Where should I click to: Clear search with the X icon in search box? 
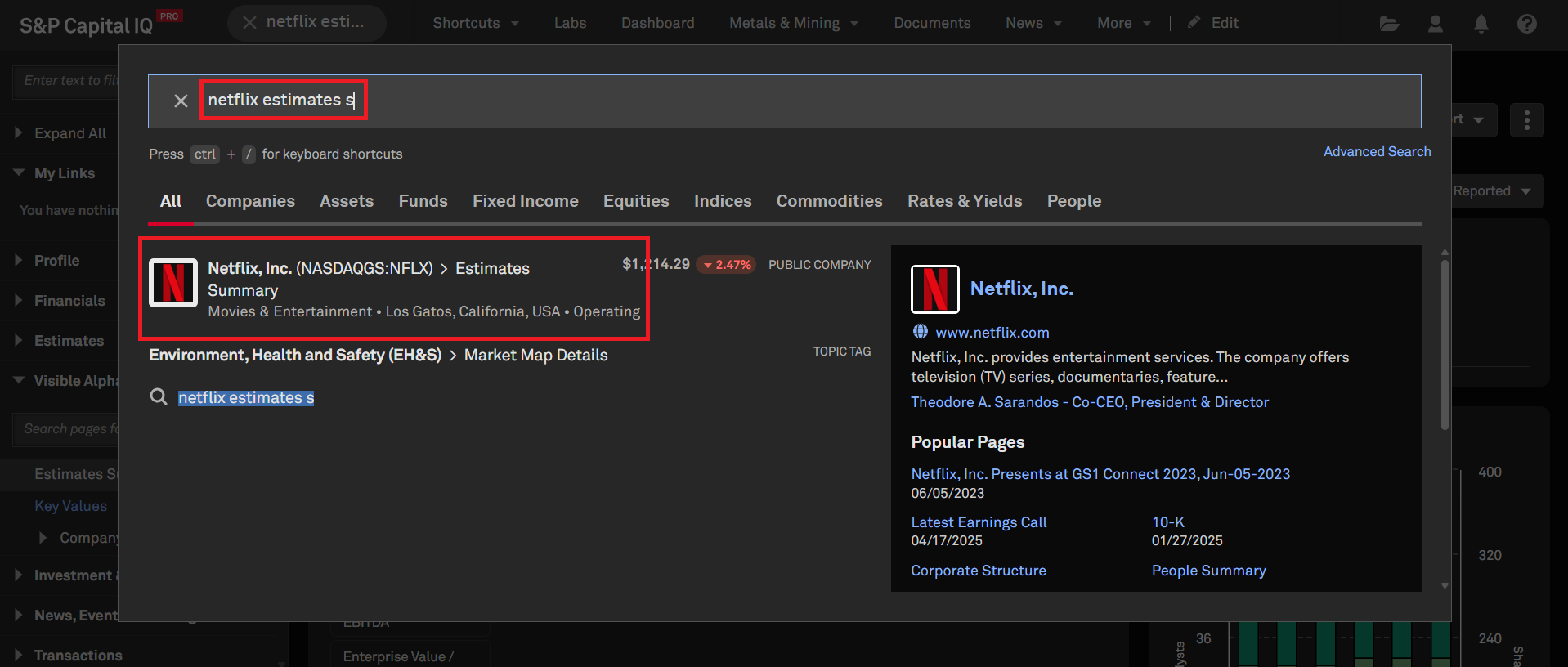coord(181,101)
